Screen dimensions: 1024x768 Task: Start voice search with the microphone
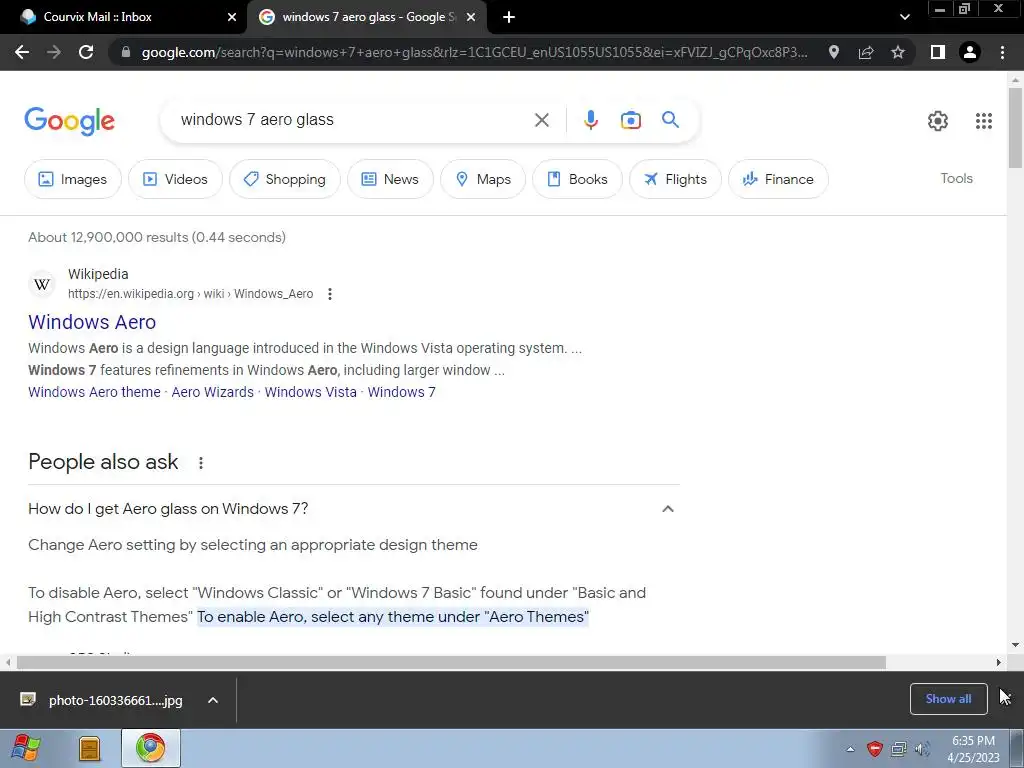pos(590,120)
